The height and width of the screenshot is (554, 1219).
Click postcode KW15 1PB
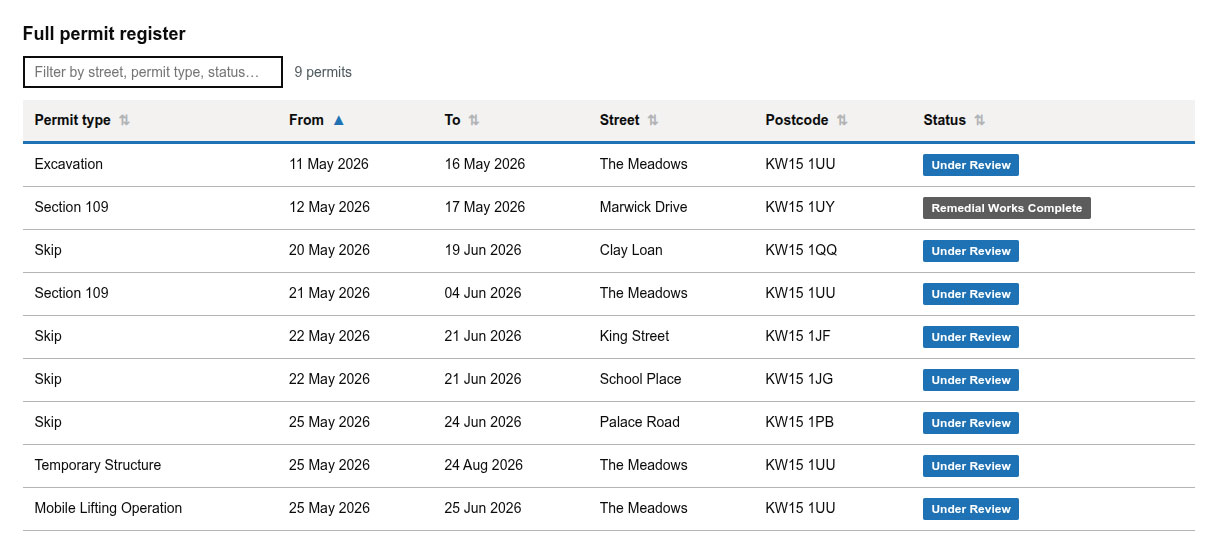click(799, 422)
